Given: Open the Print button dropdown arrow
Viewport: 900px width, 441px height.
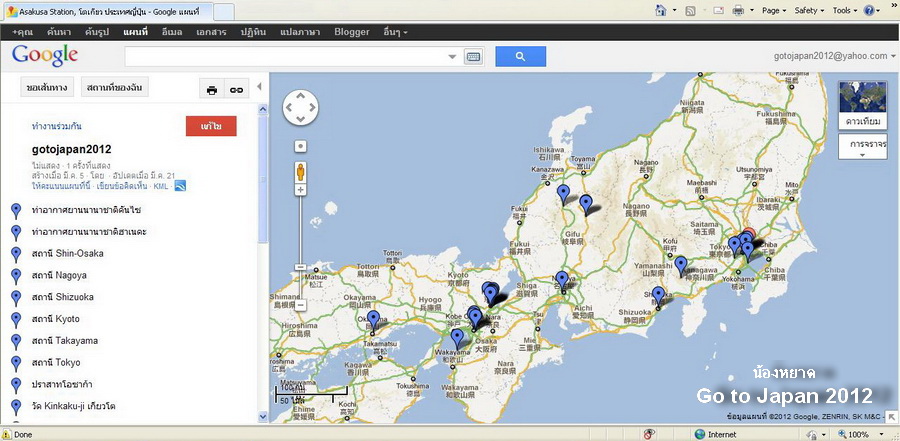Looking at the screenshot, I should pyautogui.click(x=752, y=10).
